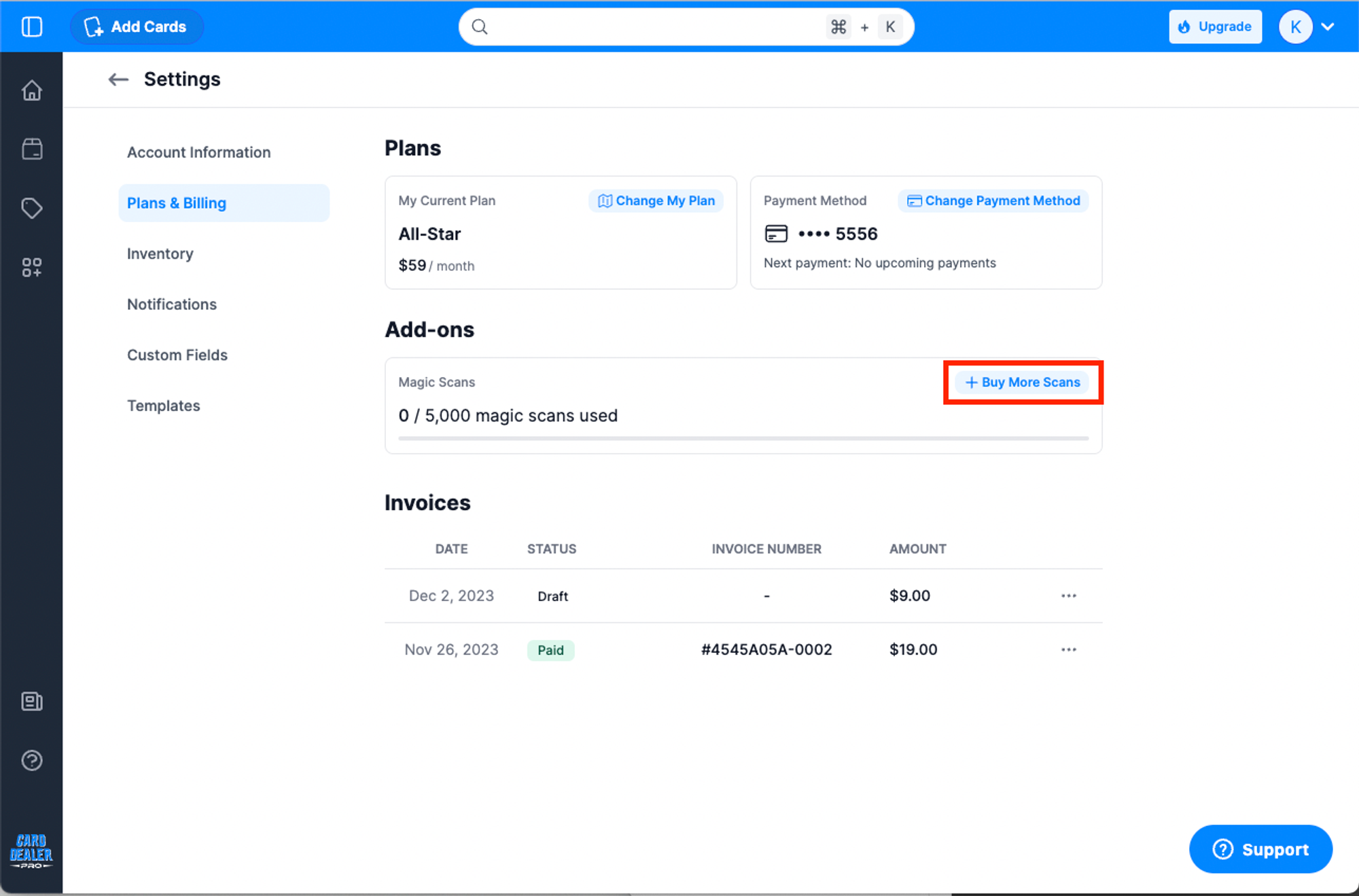Open the pricing tag icon in the sidebar
This screenshot has width=1359, height=896.
tap(32, 209)
